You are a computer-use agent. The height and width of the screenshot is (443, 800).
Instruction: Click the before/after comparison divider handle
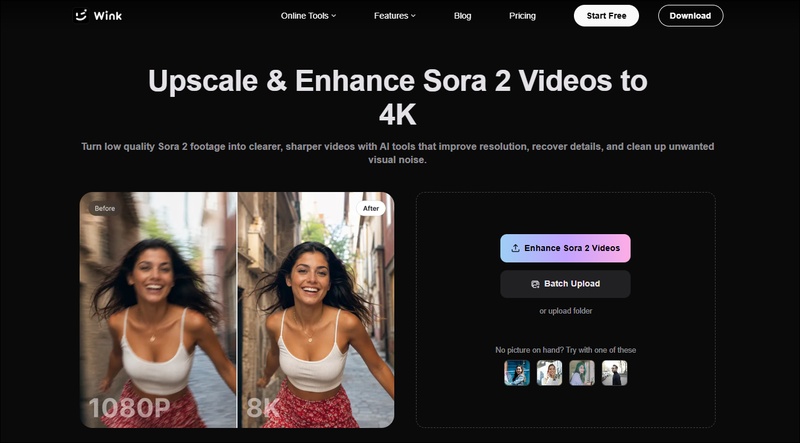237,310
